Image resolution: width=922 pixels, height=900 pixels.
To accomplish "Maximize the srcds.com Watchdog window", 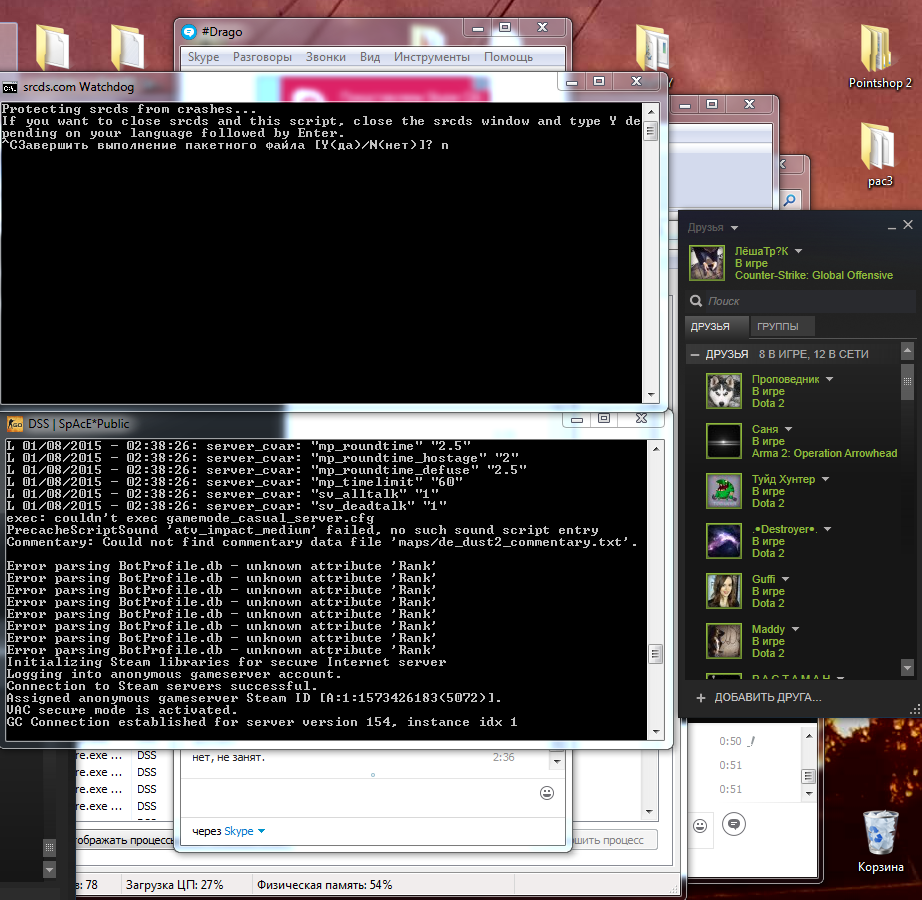I will [599, 81].
